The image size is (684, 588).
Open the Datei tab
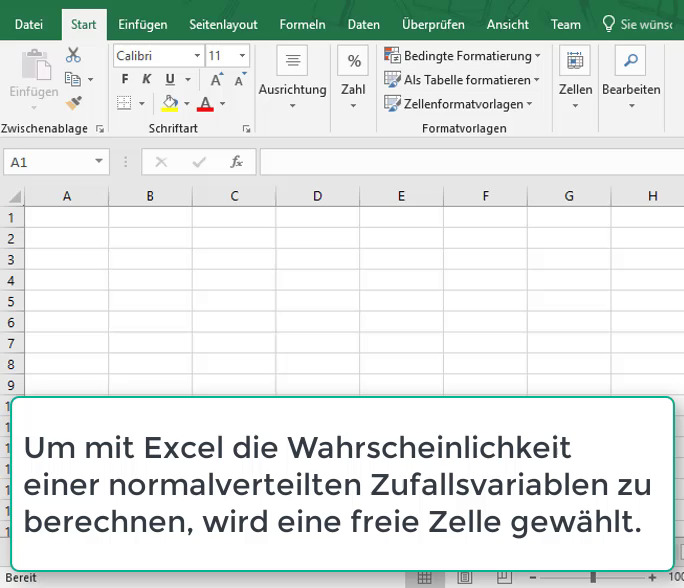point(29,24)
